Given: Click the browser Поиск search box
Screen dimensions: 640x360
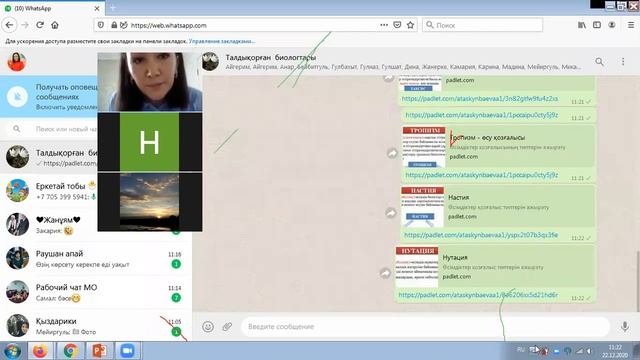Looking at the screenshot, I should pos(482,25).
